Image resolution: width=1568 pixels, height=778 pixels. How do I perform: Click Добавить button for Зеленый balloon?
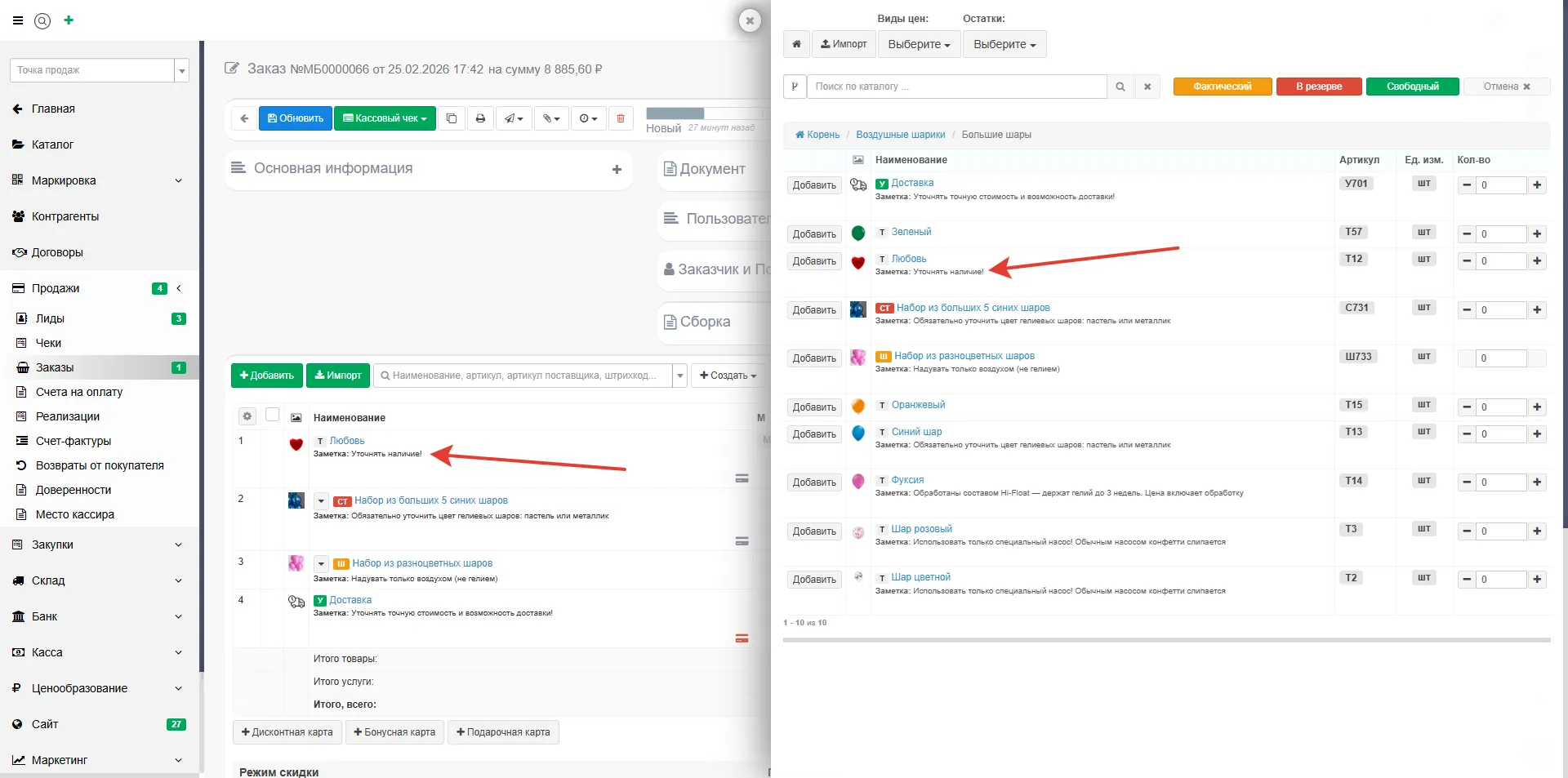pos(814,234)
